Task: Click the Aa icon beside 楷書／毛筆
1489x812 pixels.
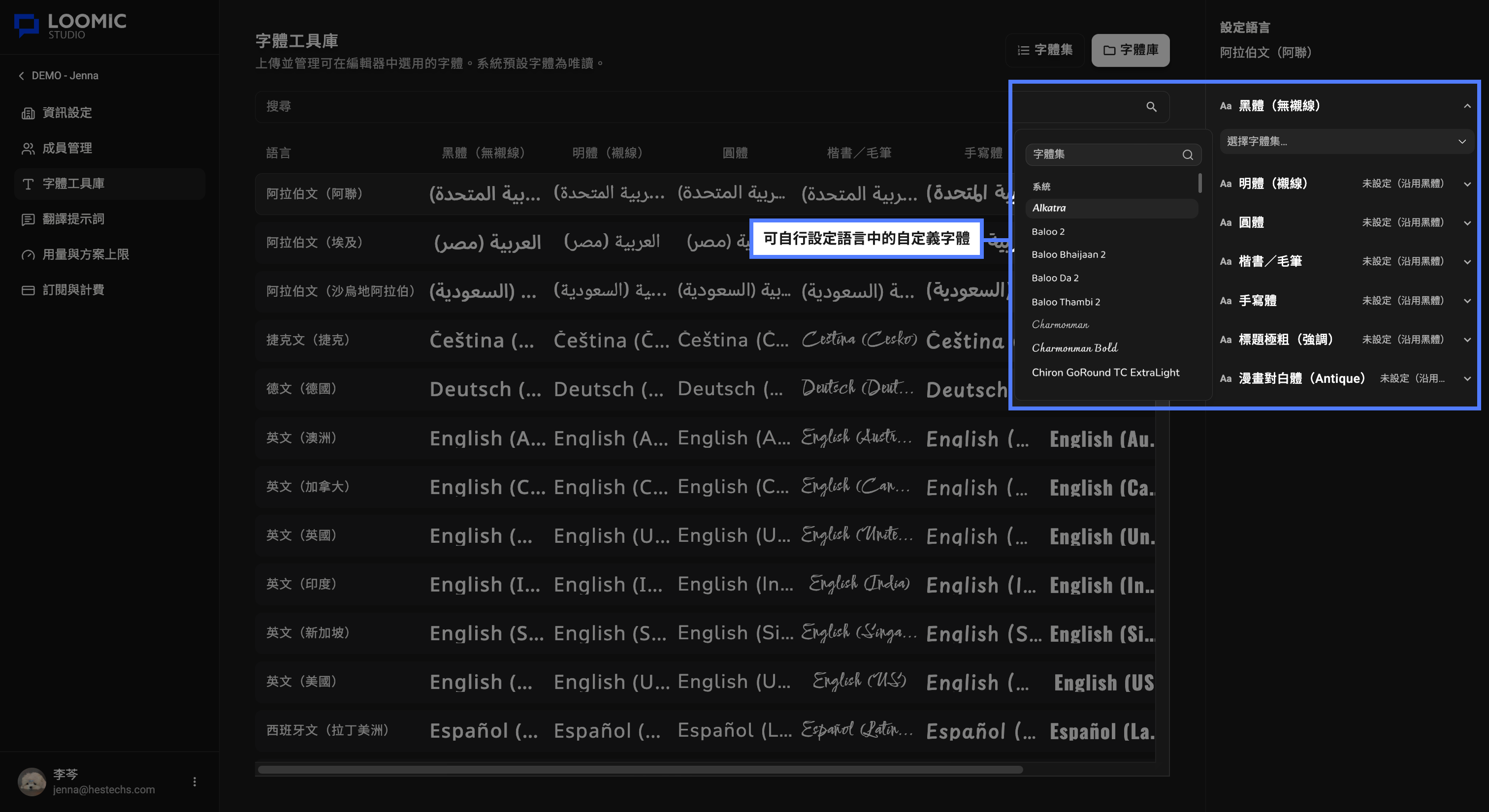Action: 1225,262
